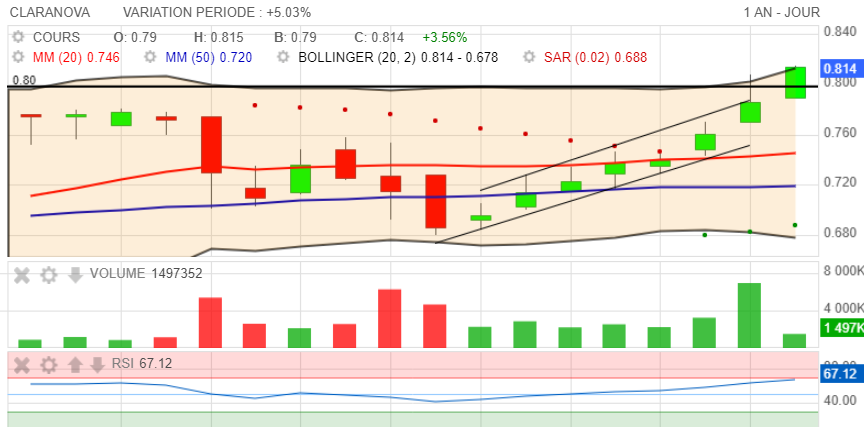This screenshot has width=864, height=427.
Task: Click the 0.680 price axis label
Action: [x=840, y=233]
